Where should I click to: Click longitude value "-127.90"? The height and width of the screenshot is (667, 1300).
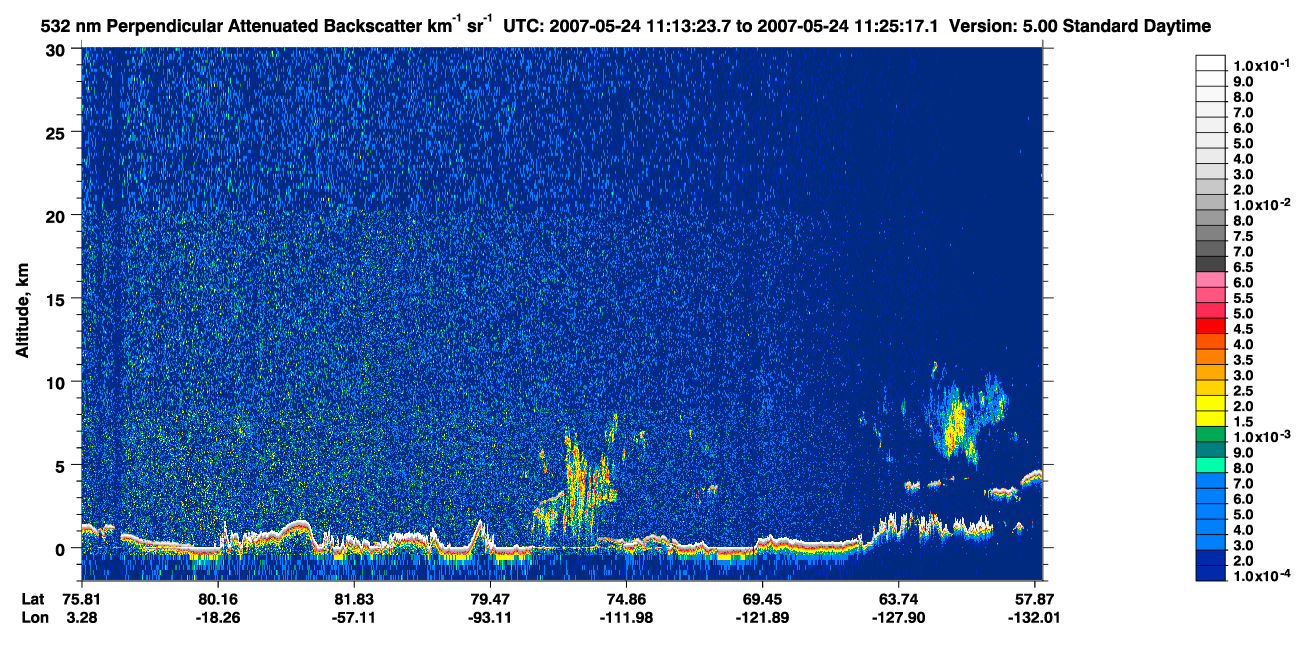click(x=898, y=617)
